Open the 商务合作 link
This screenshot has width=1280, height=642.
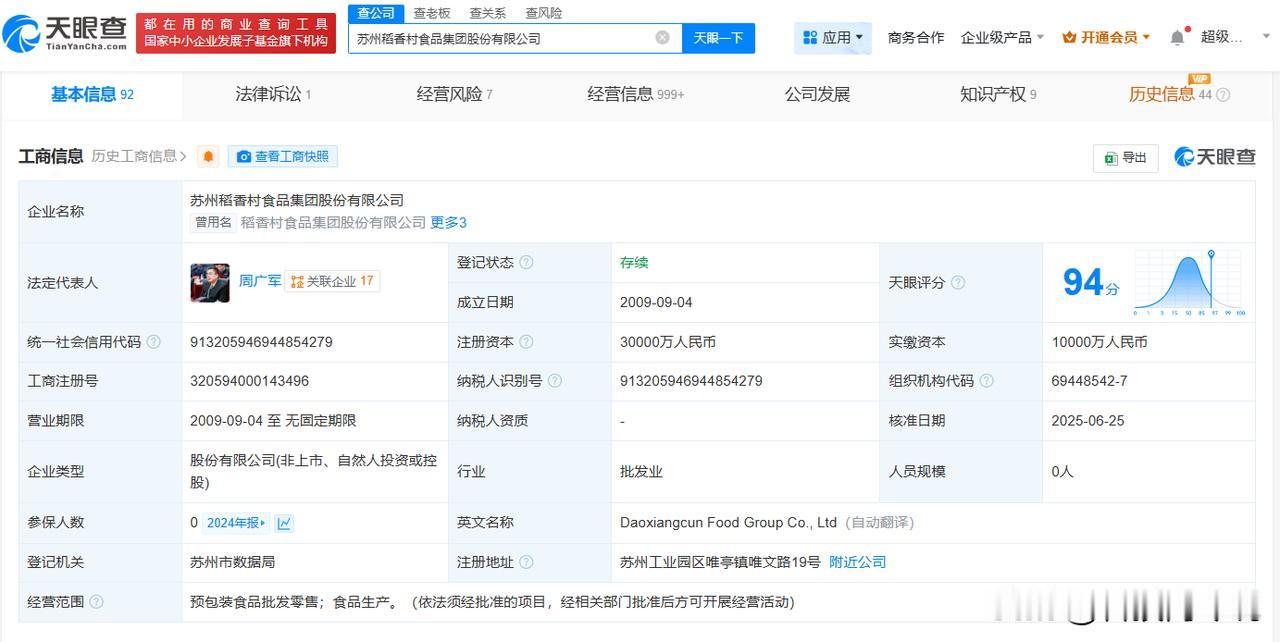(x=916, y=38)
